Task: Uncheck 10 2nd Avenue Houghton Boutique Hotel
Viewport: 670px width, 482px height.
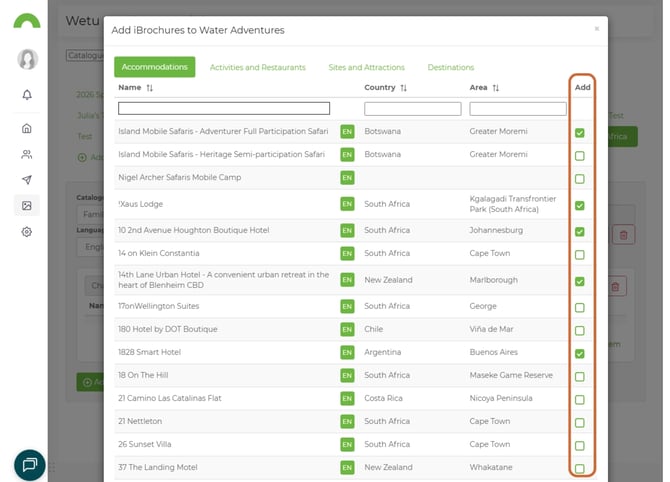Action: point(580,232)
